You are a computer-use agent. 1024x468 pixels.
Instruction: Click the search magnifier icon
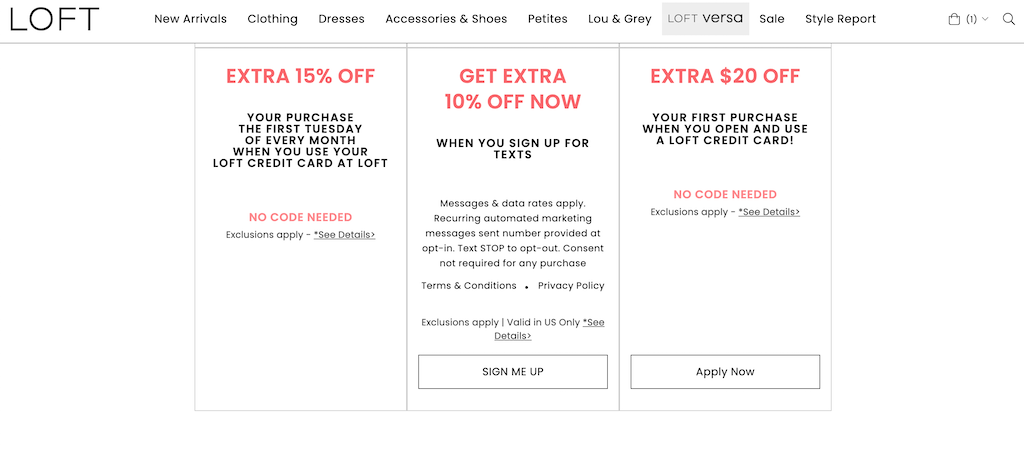(1008, 19)
